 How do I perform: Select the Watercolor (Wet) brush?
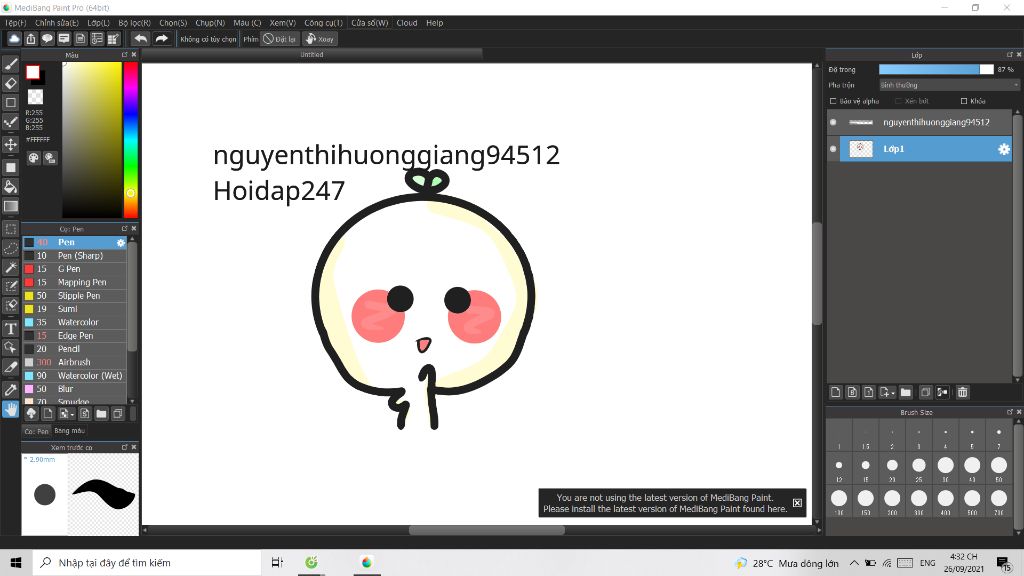[x=75, y=376]
